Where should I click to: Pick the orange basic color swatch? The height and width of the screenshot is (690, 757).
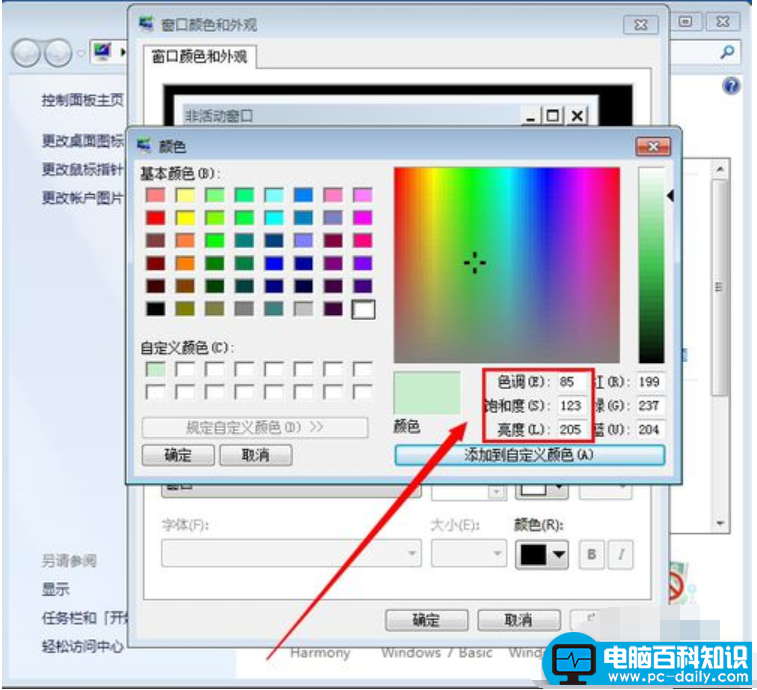(185, 263)
